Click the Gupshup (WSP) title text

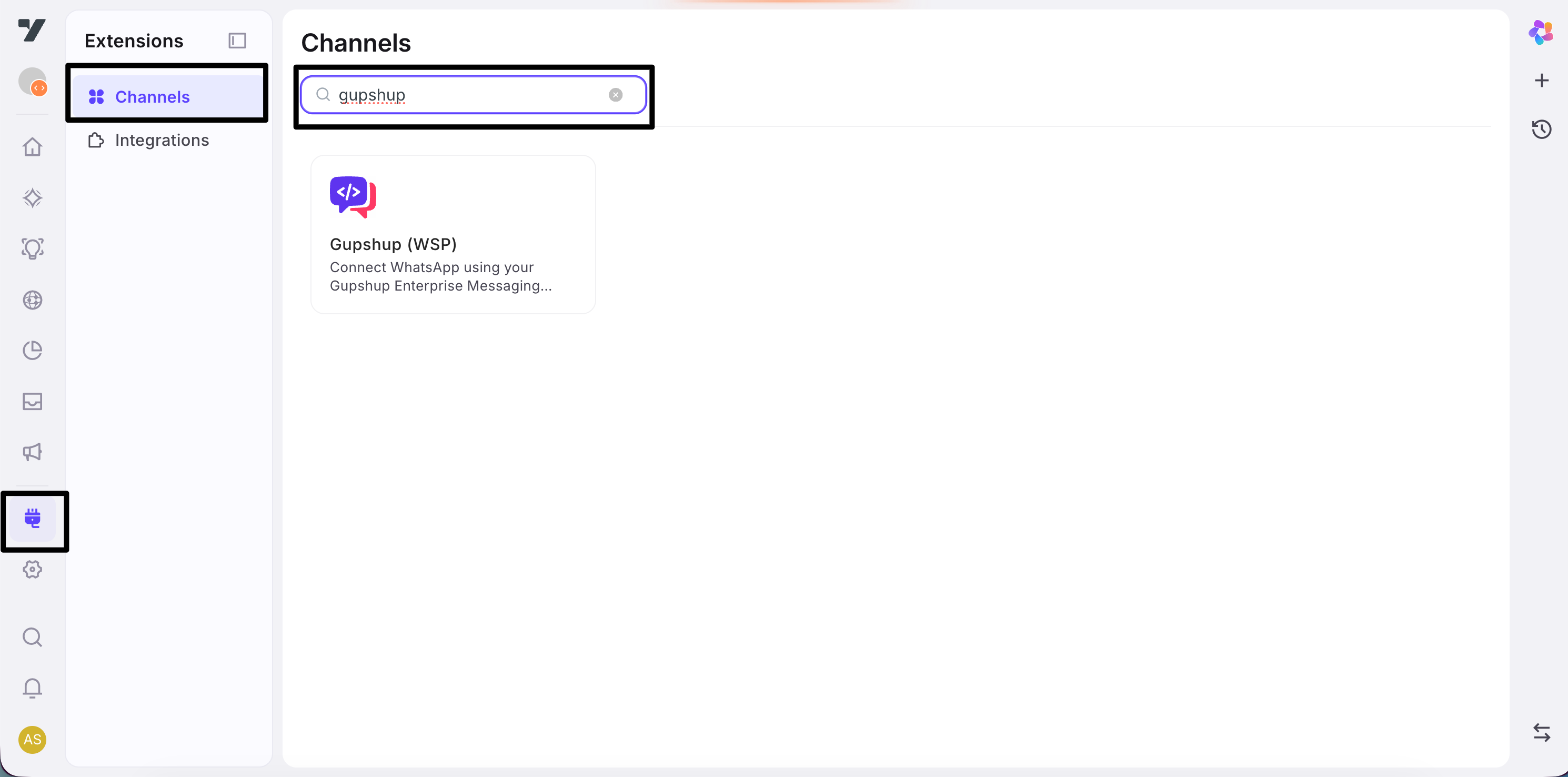393,244
